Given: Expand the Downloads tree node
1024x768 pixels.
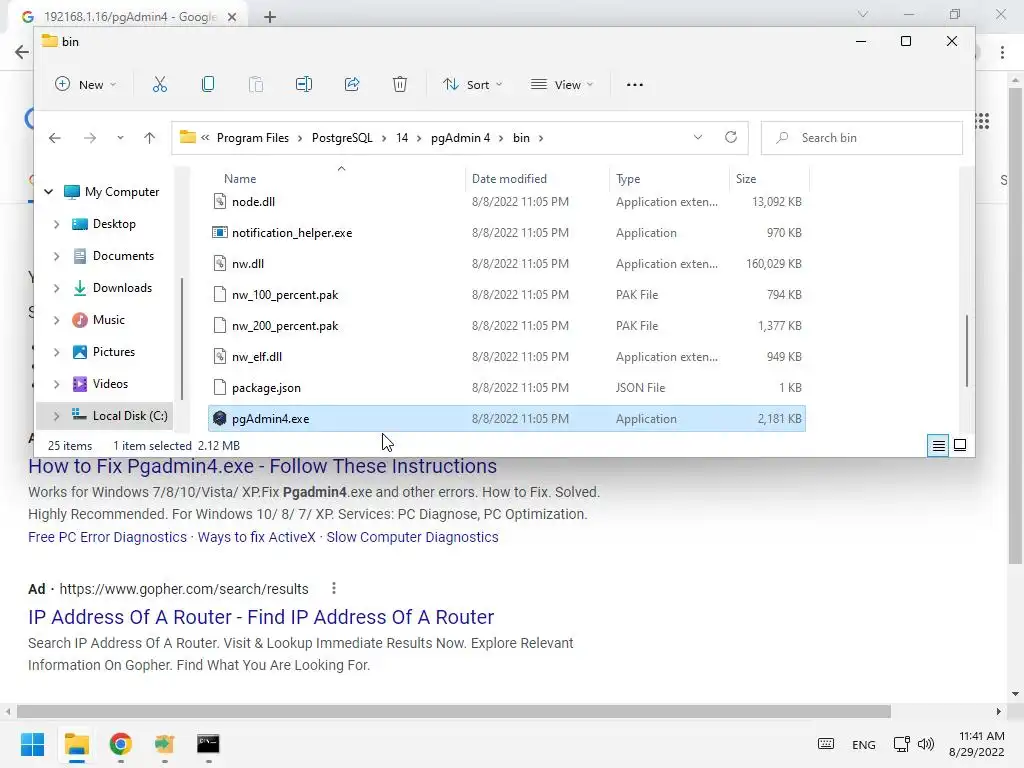Looking at the screenshot, I should 57,288.
